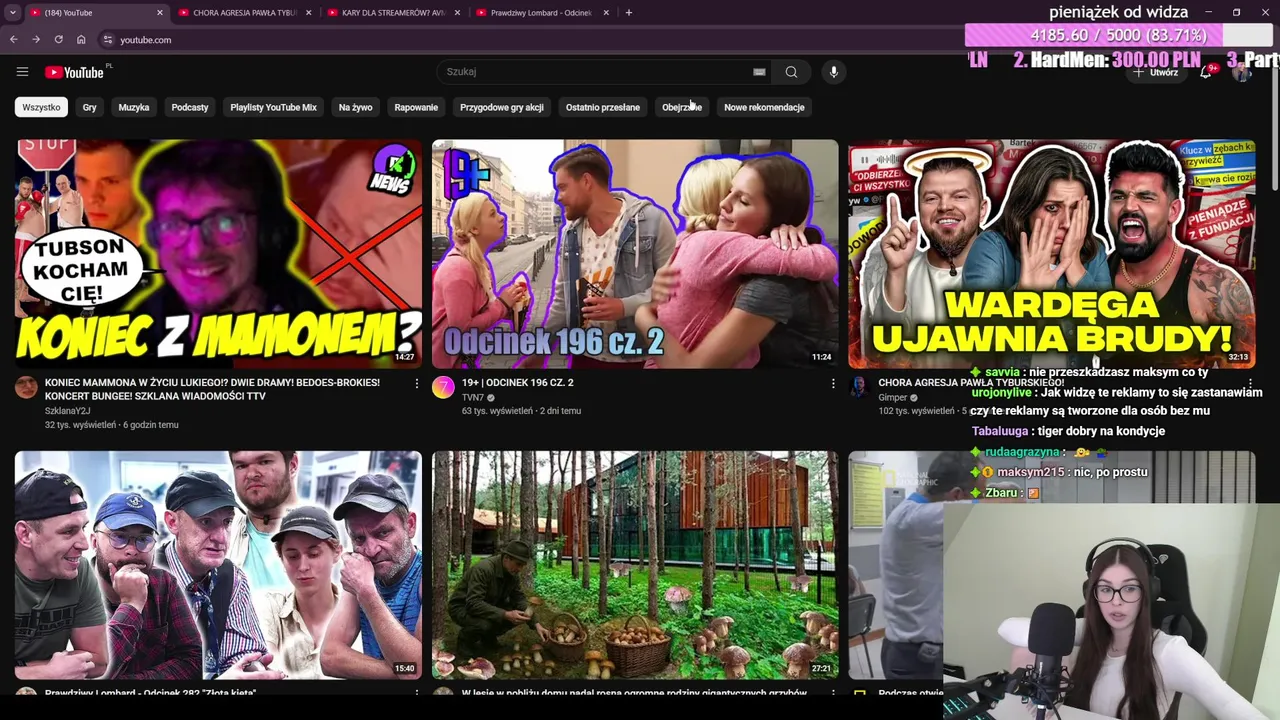The image size is (1280, 720).
Task: Click the donation goal 4185.60 / 5000 progress bar
Action: [1118, 35]
